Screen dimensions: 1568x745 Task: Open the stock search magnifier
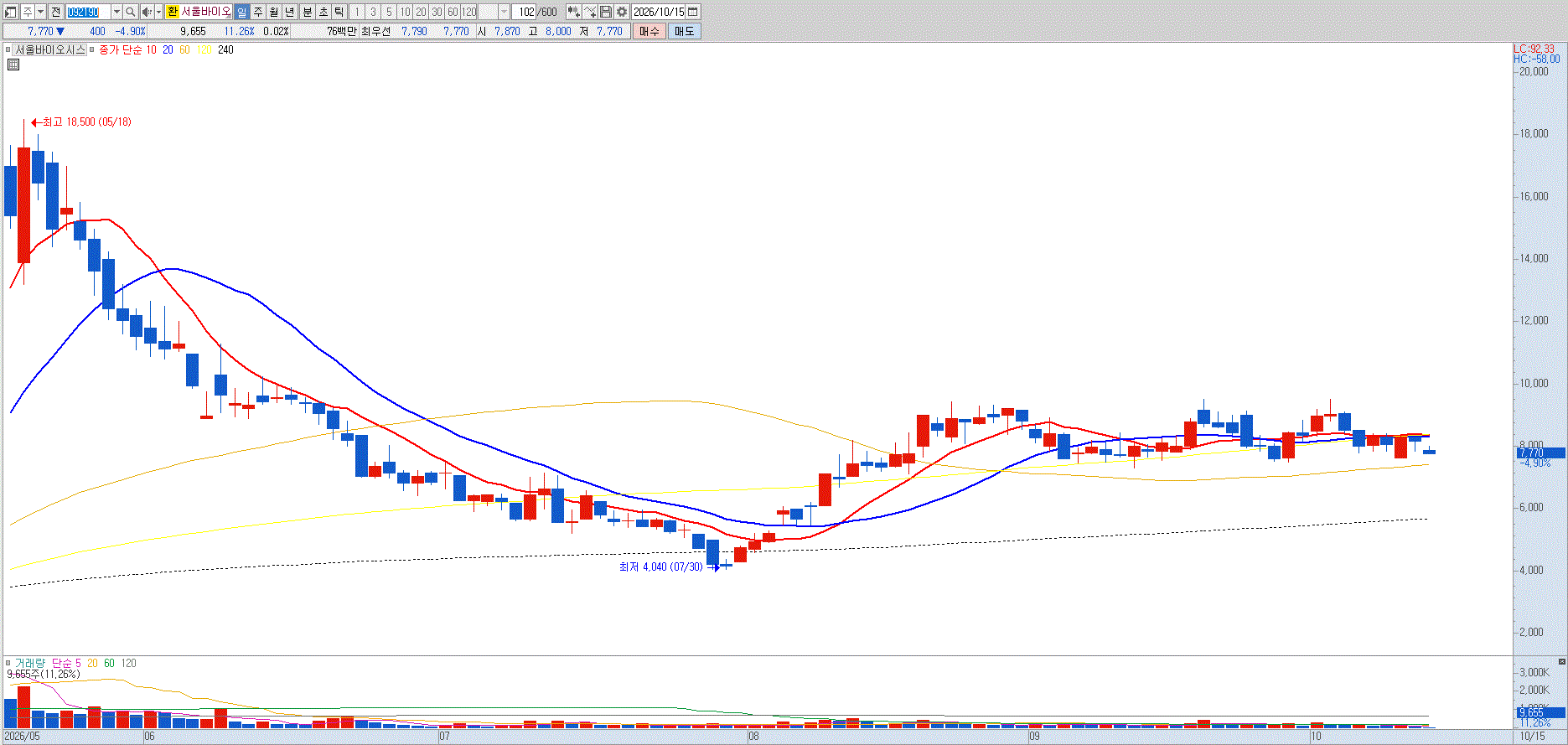tap(131, 12)
